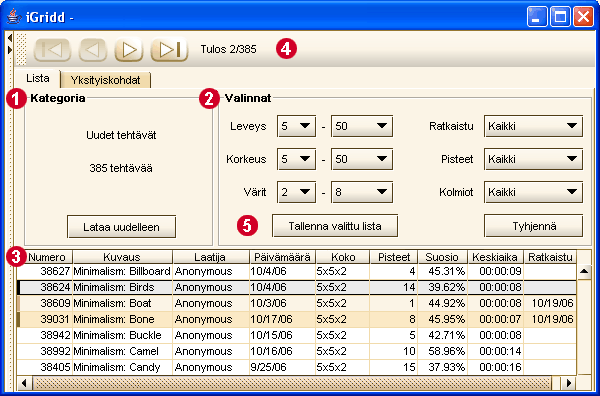This screenshot has height=396, width=600.
Task: Click horizontal scrollbar right arrow
Action: [569, 383]
